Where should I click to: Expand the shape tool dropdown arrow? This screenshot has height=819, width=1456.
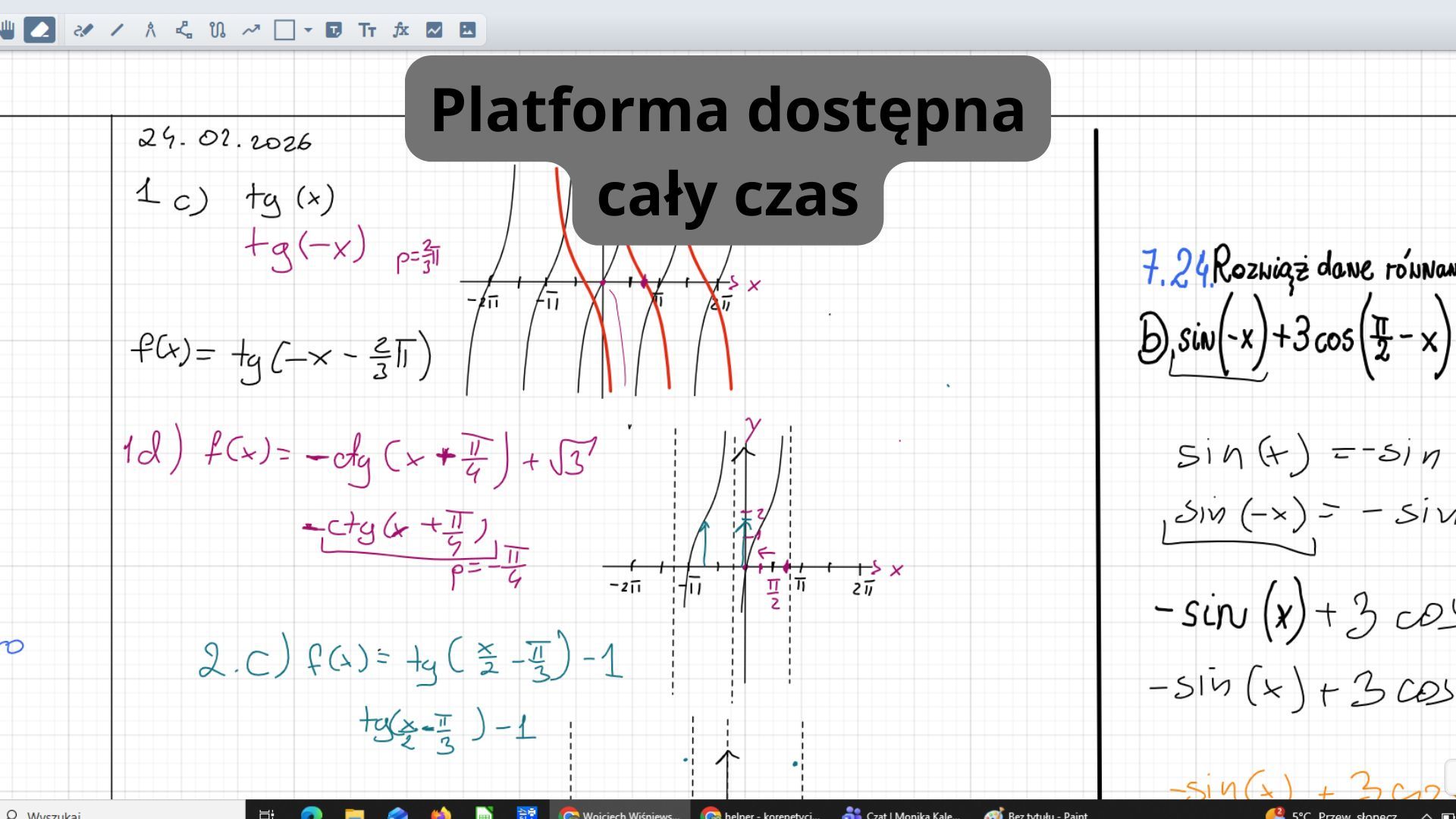[308, 30]
